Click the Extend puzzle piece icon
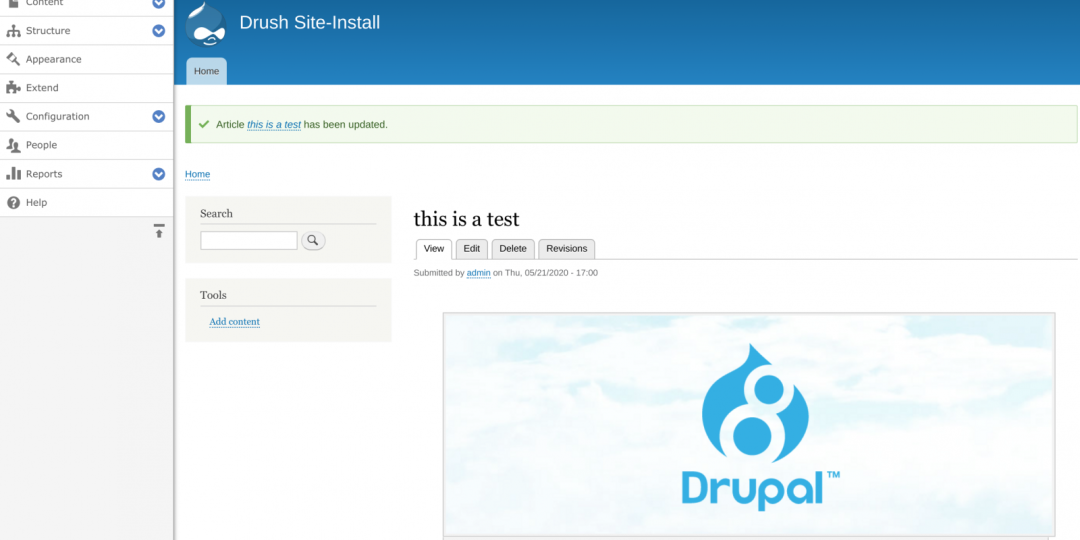 pos(13,88)
